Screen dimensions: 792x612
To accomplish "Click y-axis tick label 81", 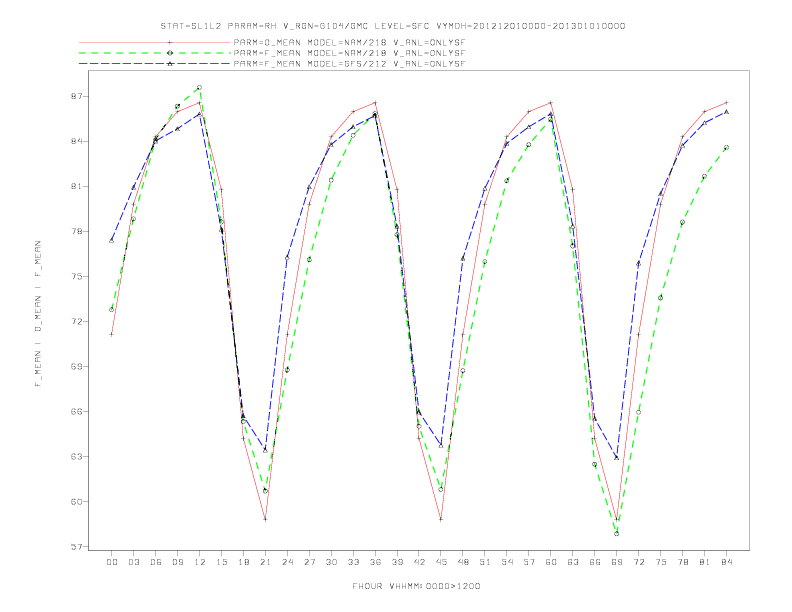I will tap(78, 186).
